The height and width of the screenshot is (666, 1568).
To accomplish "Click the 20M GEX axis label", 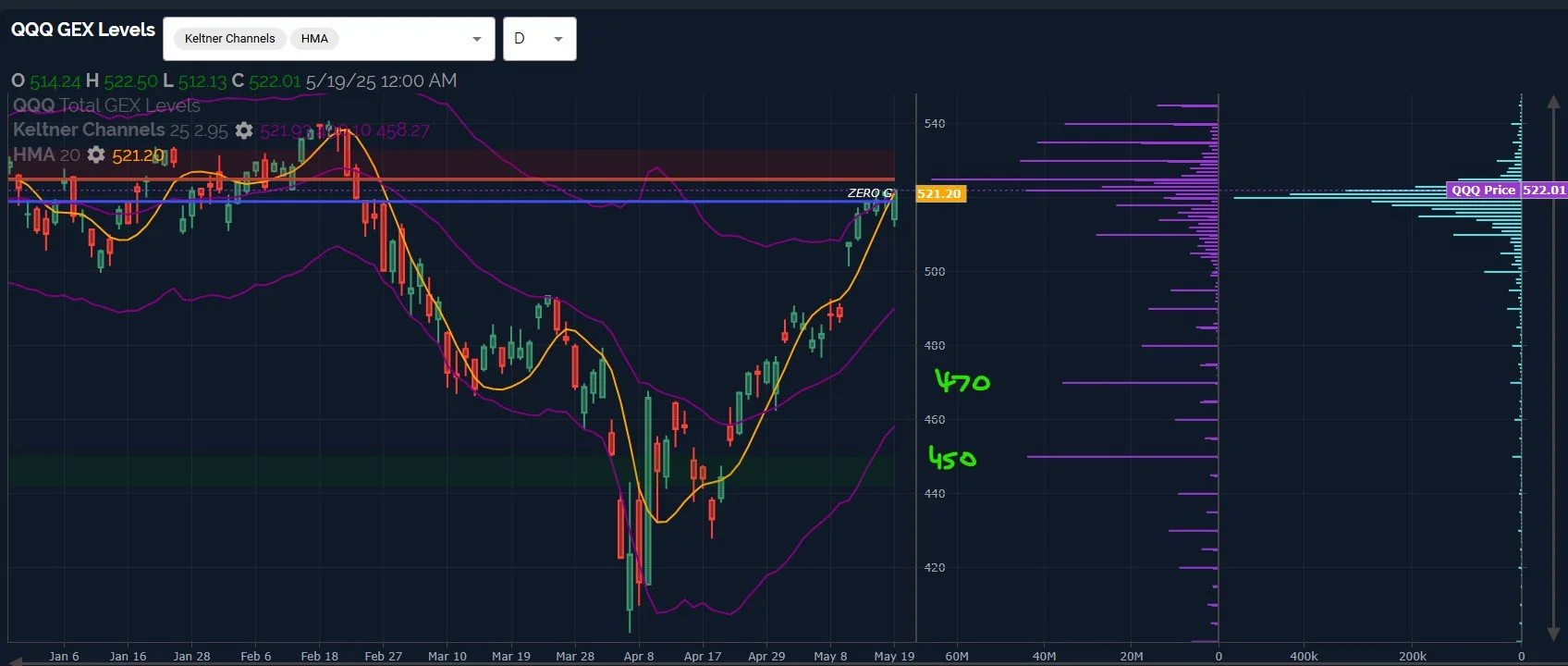I will tap(1132, 656).
